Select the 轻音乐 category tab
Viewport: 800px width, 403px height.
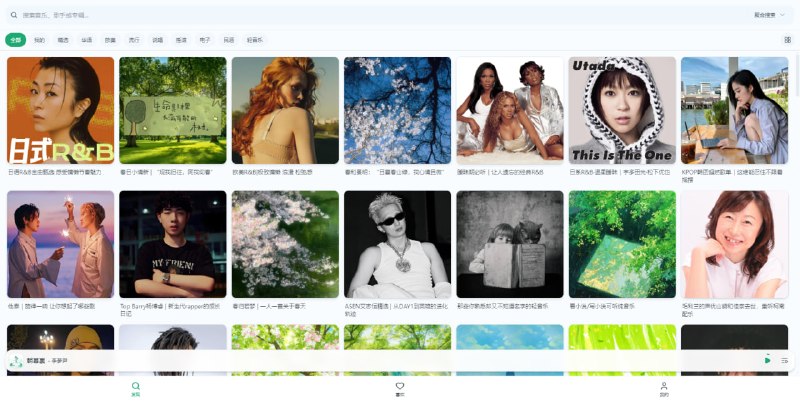click(x=255, y=40)
